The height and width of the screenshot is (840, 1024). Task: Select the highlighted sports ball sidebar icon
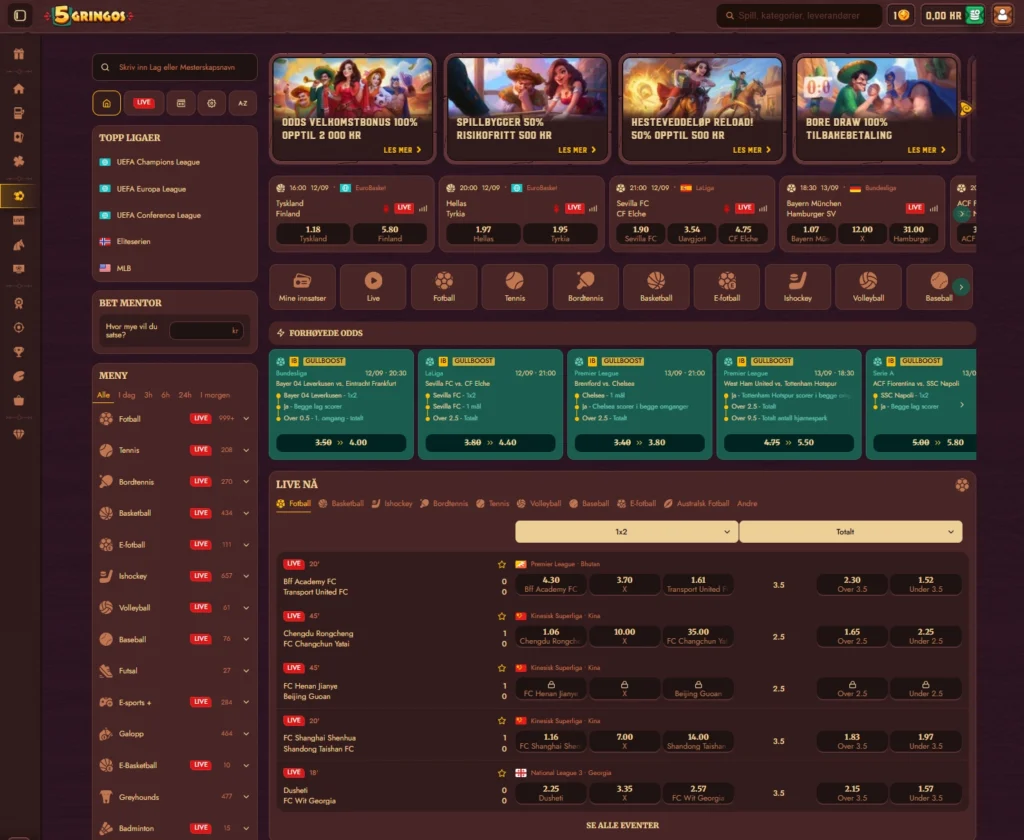(x=19, y=196)
